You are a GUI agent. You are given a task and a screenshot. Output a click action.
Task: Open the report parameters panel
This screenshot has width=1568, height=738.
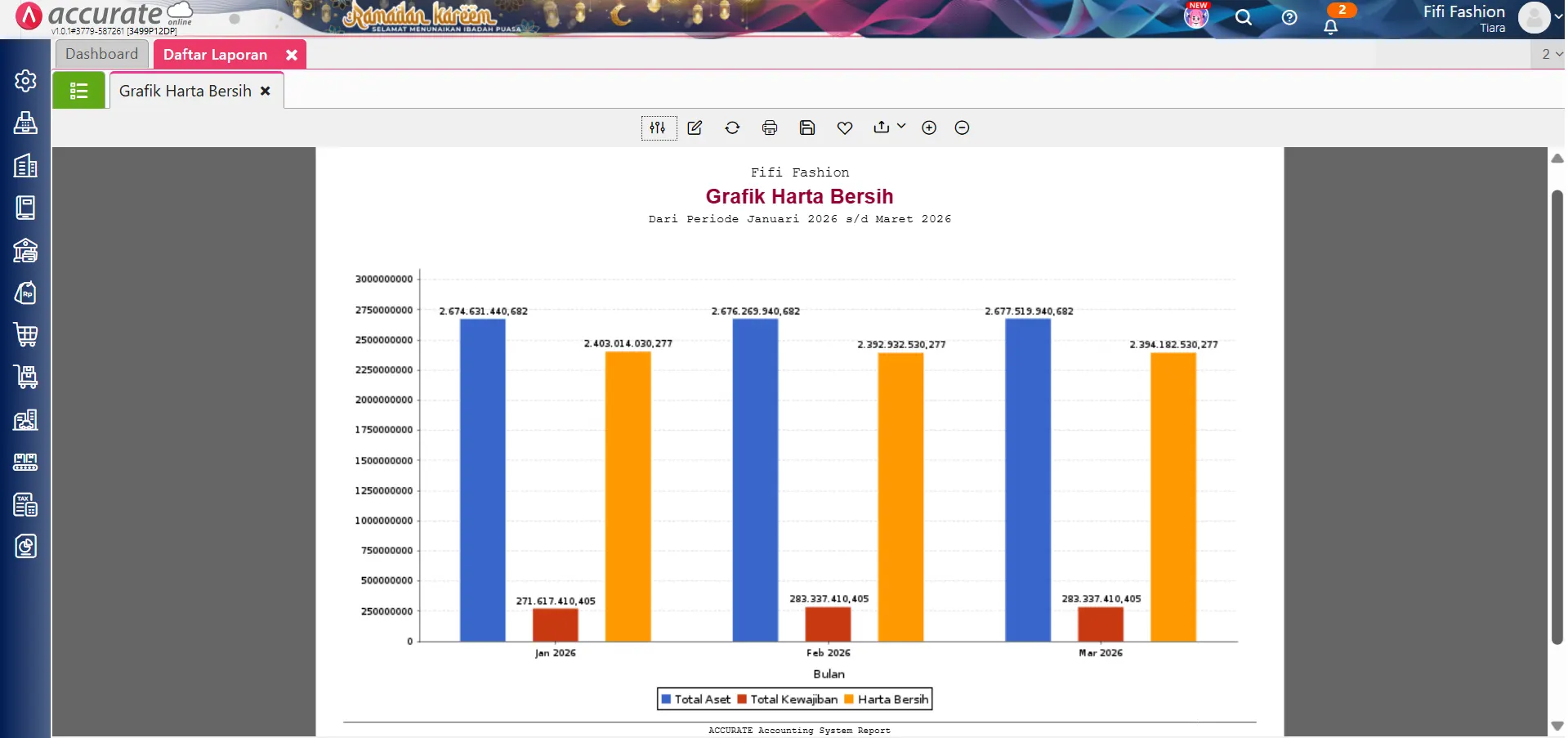click(x=659, y=127)
